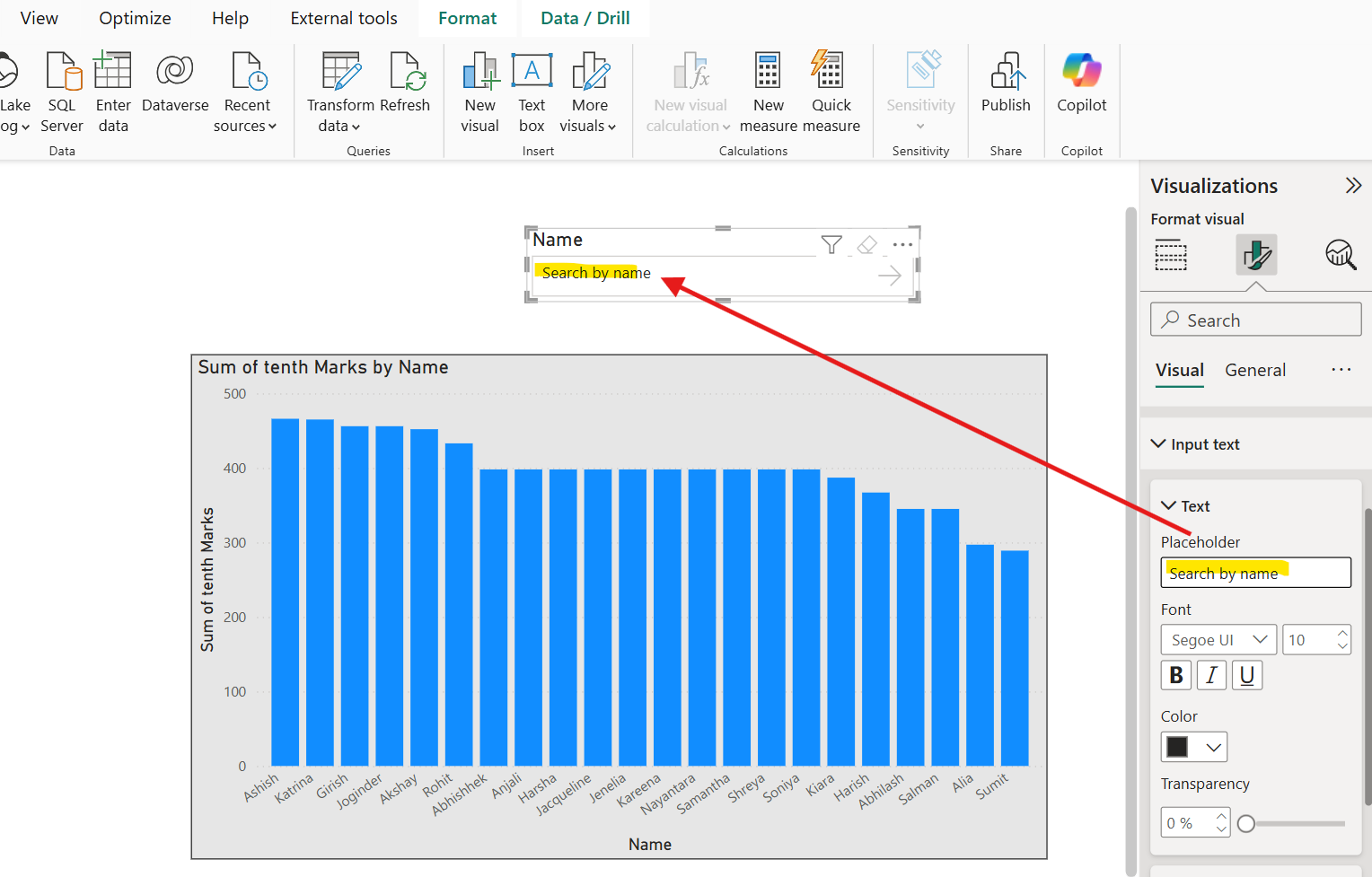Toggle underline for placeholder text
The width and height of the screenshot is (1372, 877).
(1246, 675)
